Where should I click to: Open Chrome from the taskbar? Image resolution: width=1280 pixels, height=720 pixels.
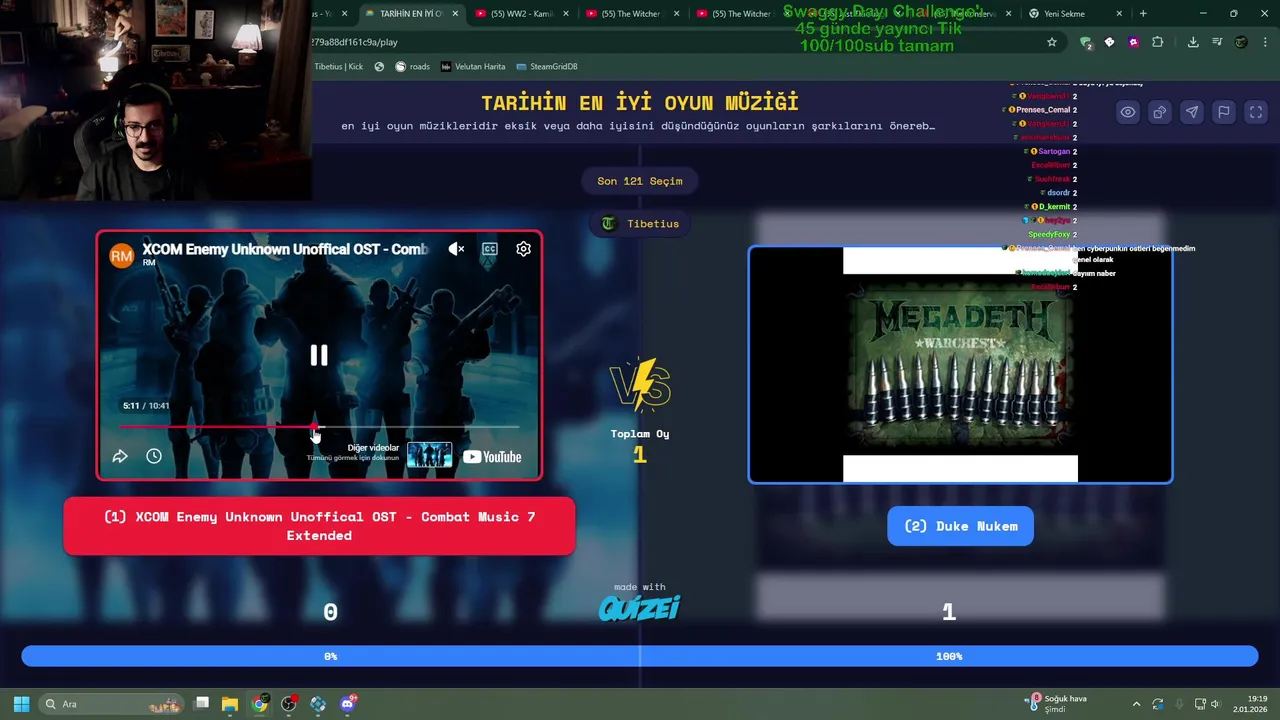tap(259, 704)
